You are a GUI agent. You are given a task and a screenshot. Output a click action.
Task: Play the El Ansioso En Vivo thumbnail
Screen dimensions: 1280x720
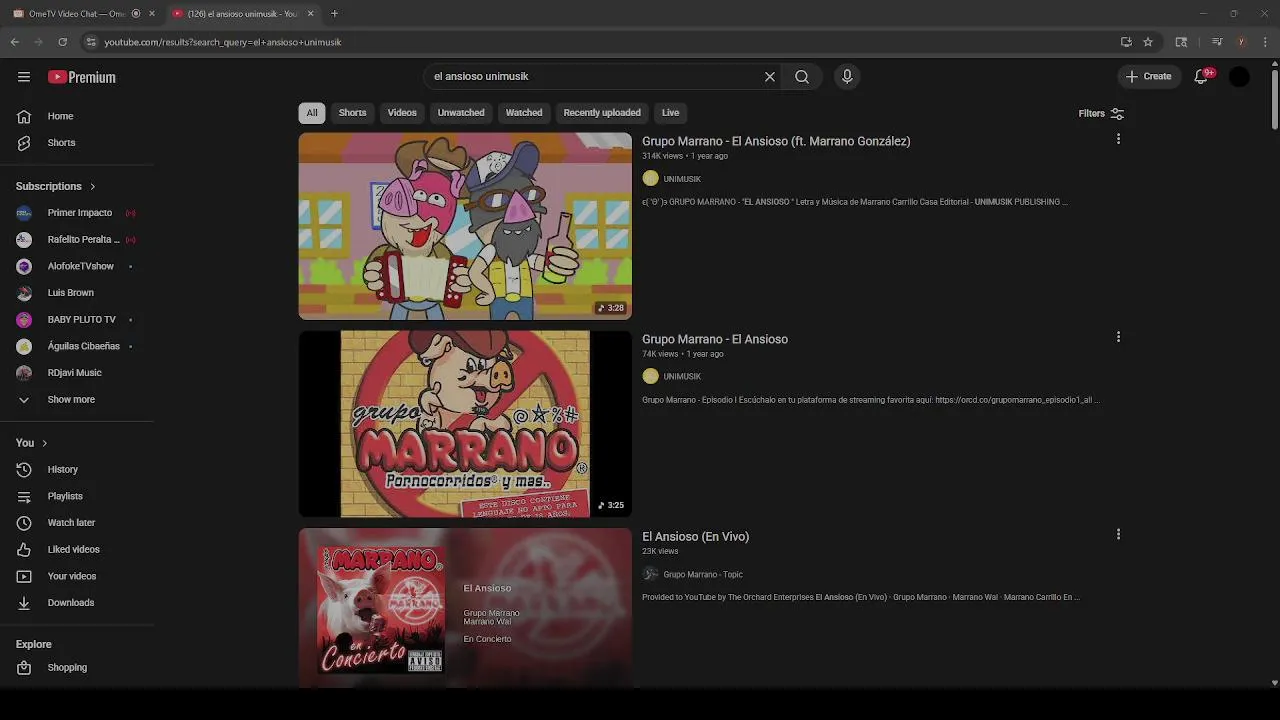pyautogui.click(x=465, y=608)
